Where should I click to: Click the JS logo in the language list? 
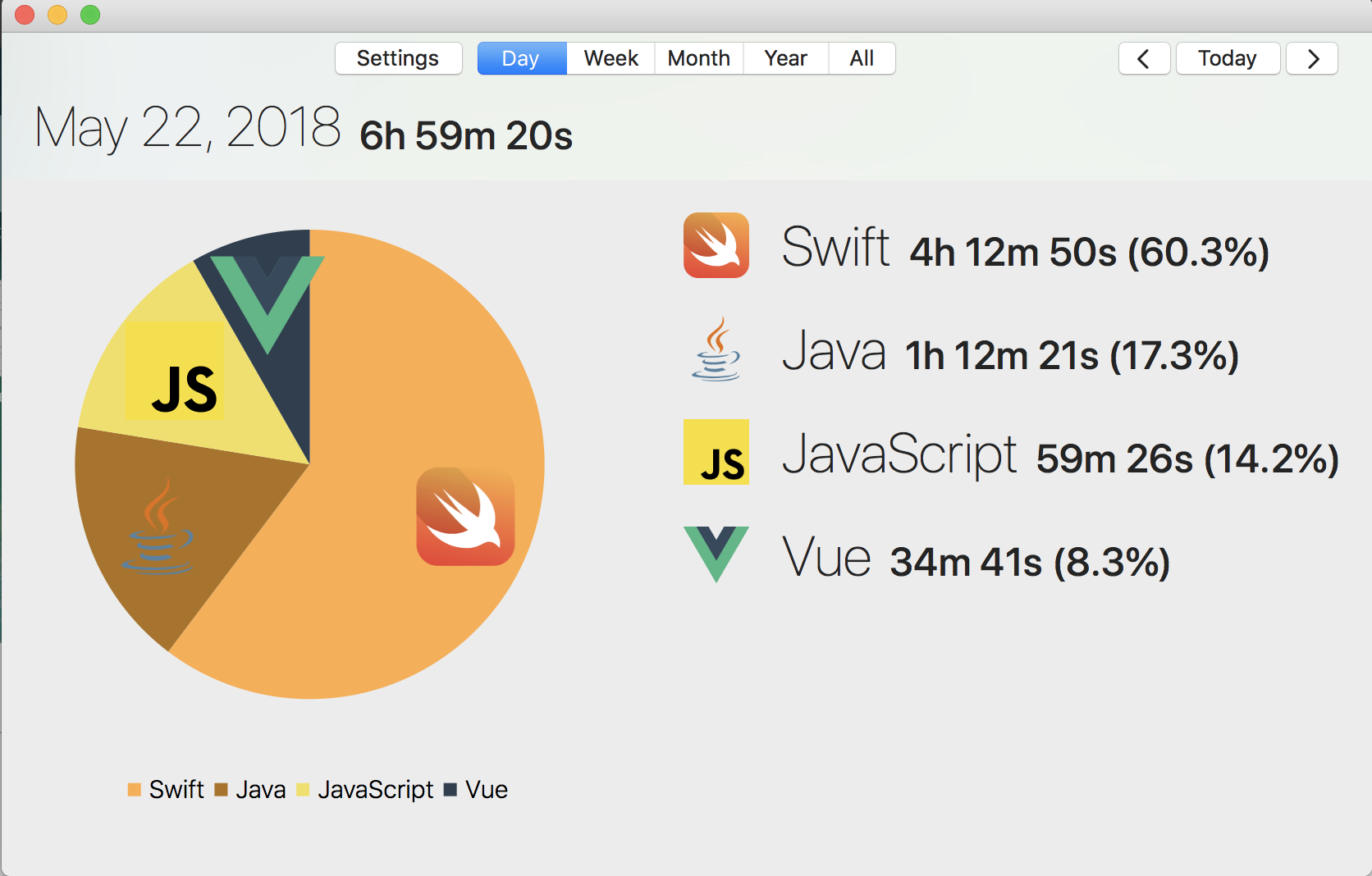(716, 452)
